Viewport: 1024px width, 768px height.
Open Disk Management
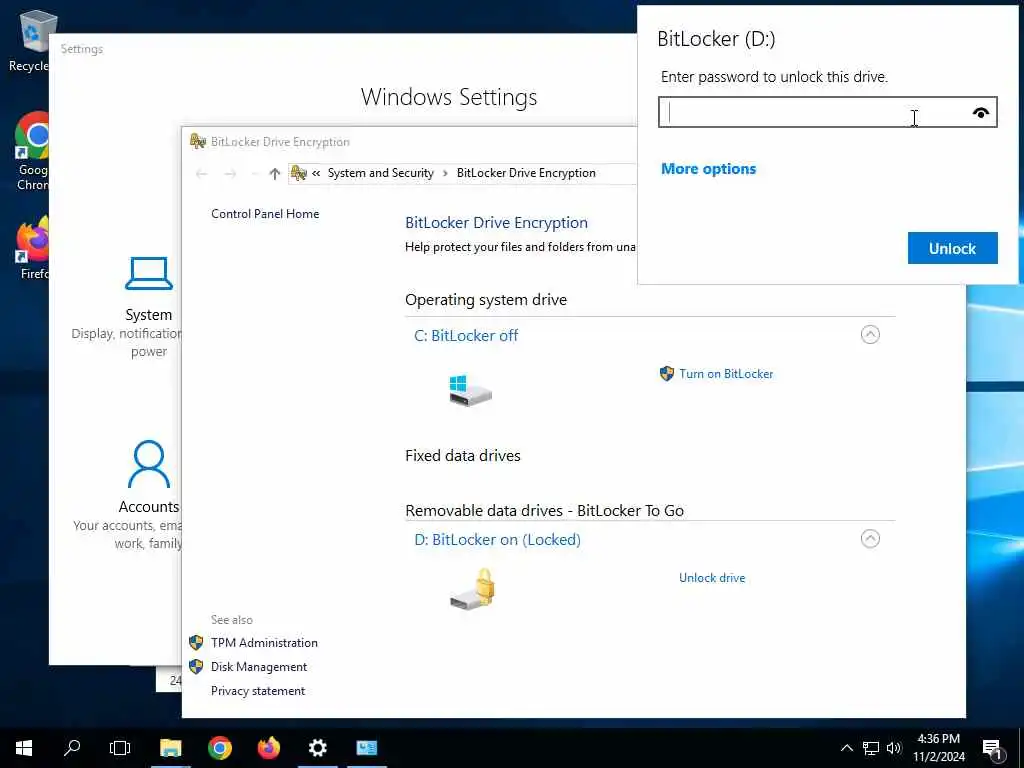[x=259, y=667]
